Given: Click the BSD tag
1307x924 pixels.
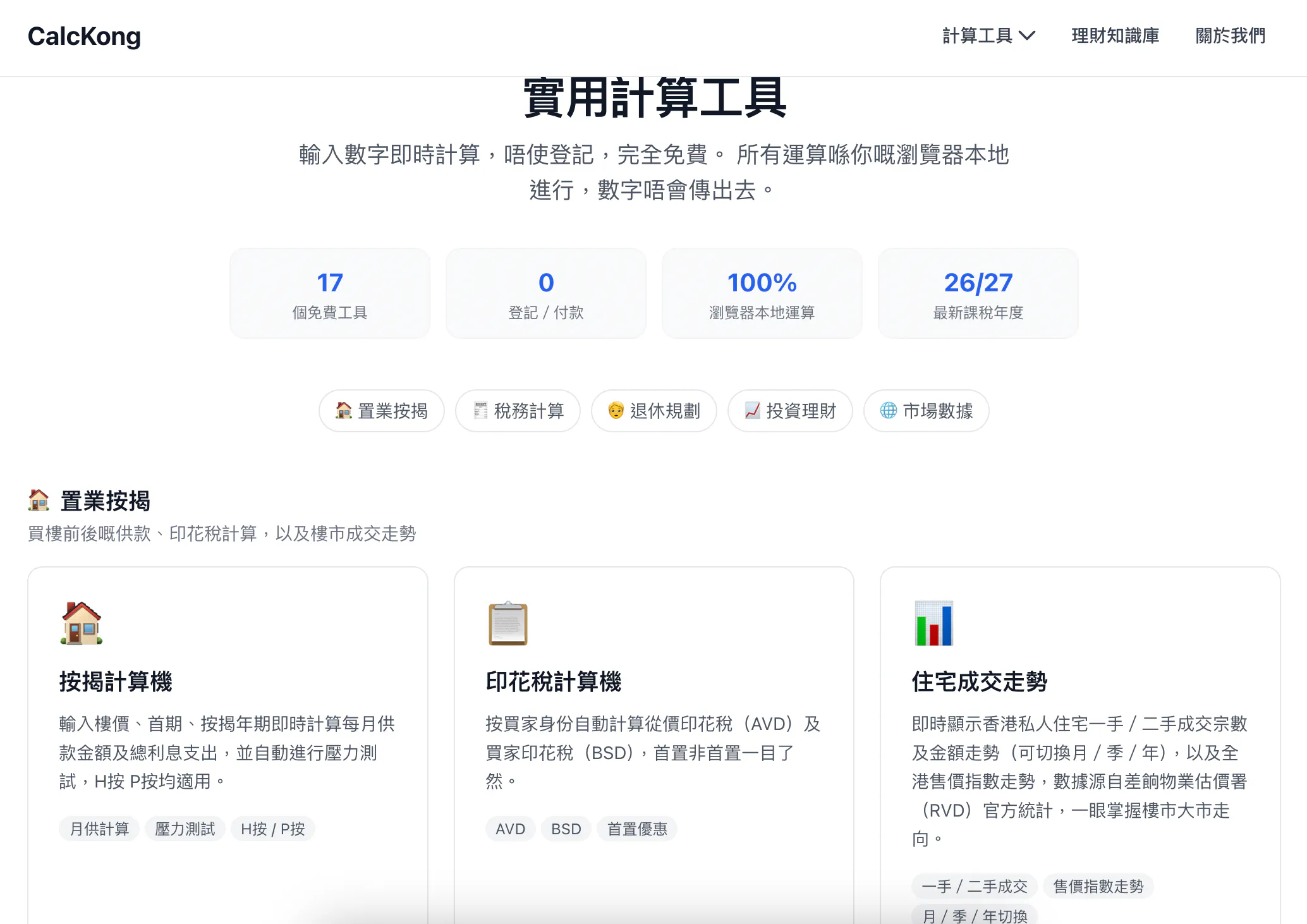Looking at the screenshot, I should tap(566, 829).
